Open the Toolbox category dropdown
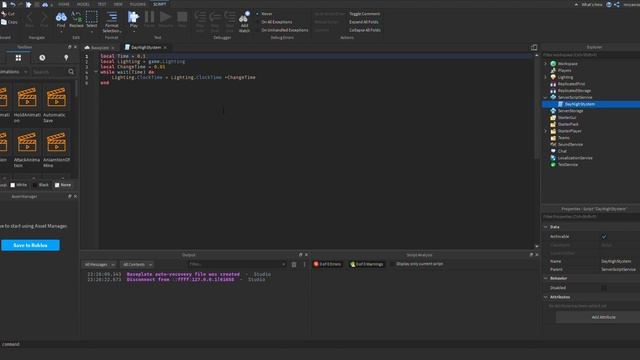This screenshot has width=640, height=360. 14,72
